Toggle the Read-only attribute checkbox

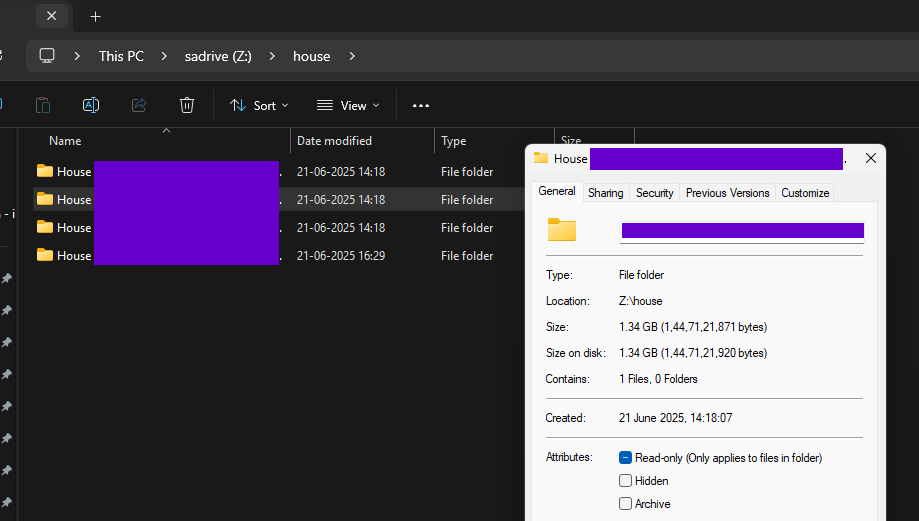click(625, 458)
